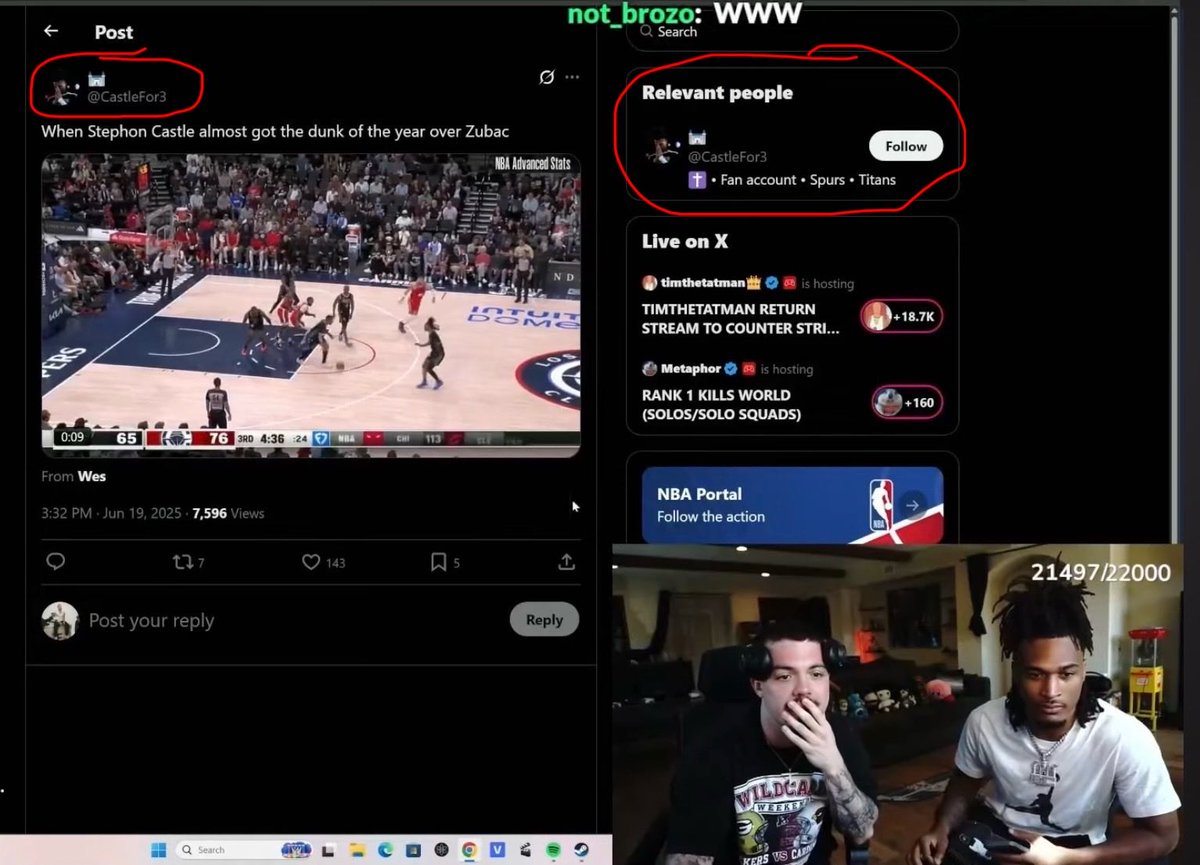Open the Metaphor host name
This screenshot has height=865, width=1200.
690,369
